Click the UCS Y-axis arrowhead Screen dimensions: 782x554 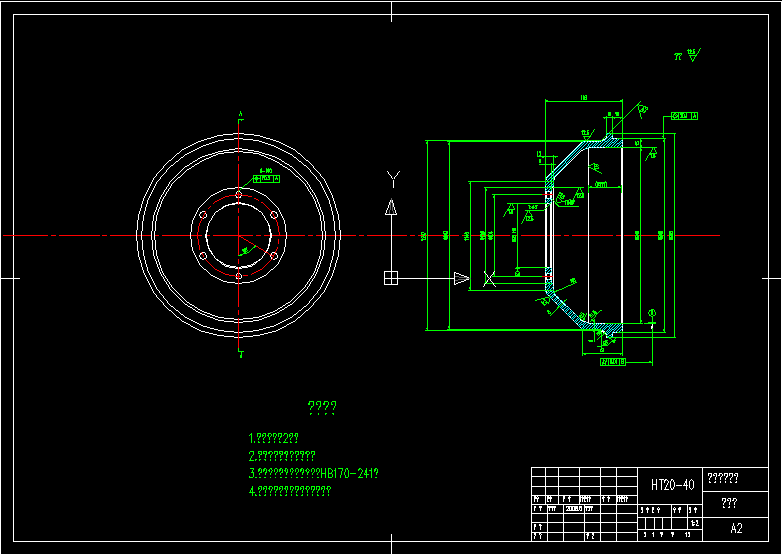point(391,207)
